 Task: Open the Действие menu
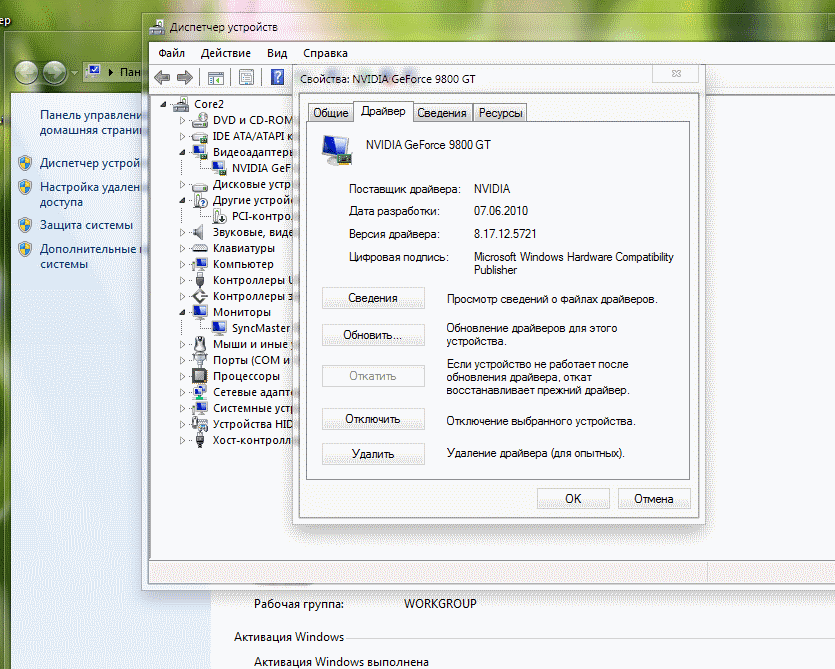(x=226, y=53)
